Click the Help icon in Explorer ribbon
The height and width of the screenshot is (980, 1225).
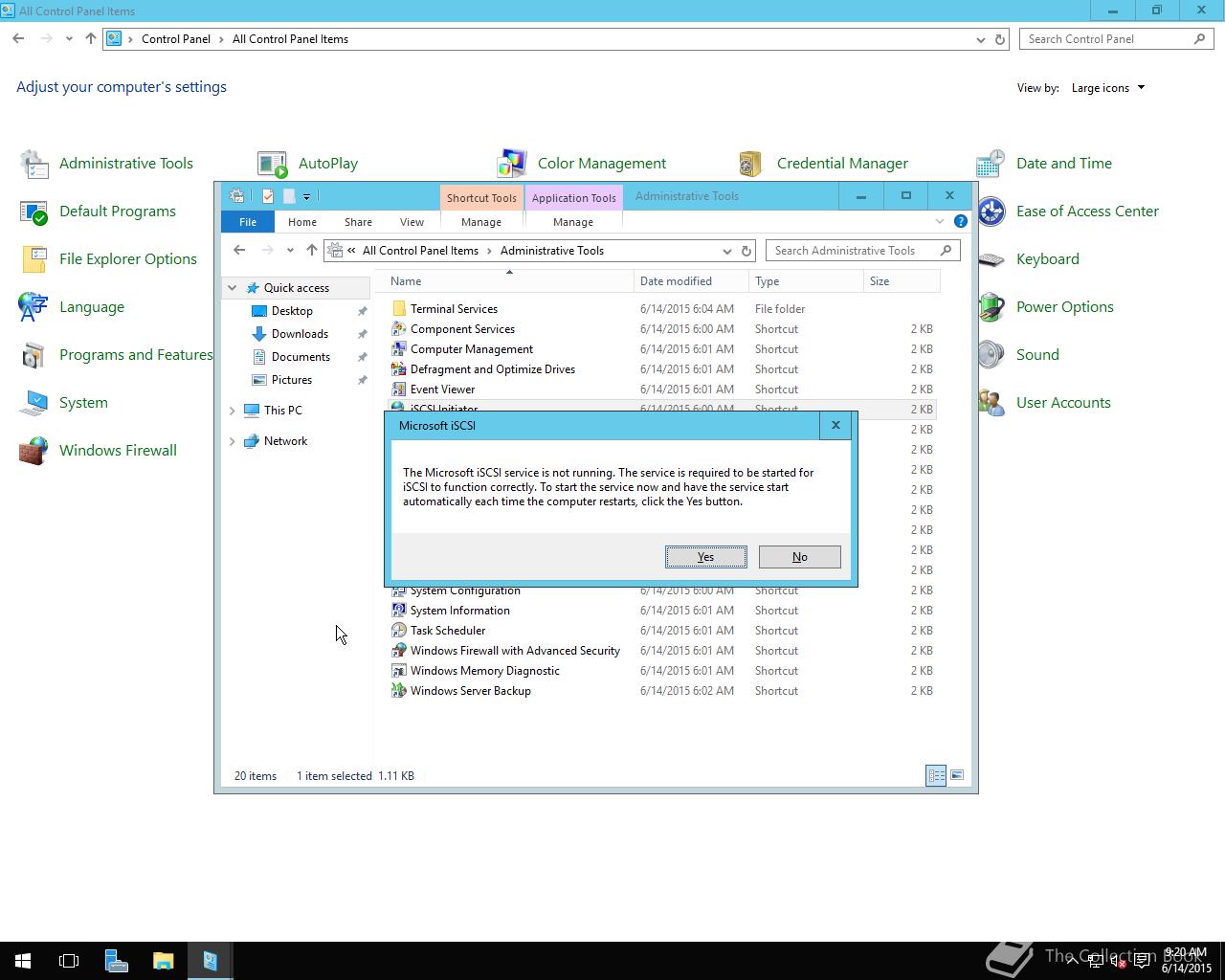(x=961, y=221)
